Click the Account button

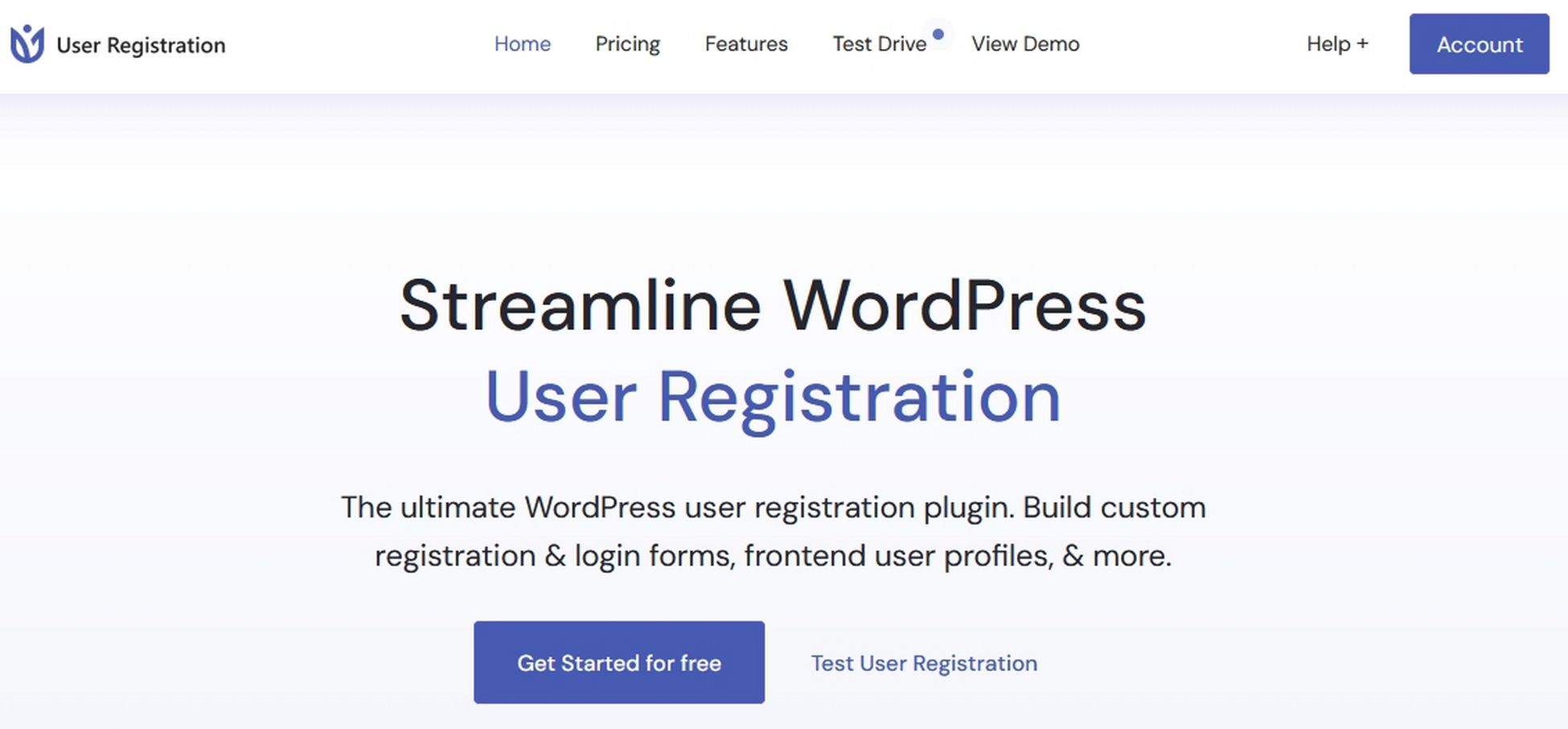(x=1479, y=44)
